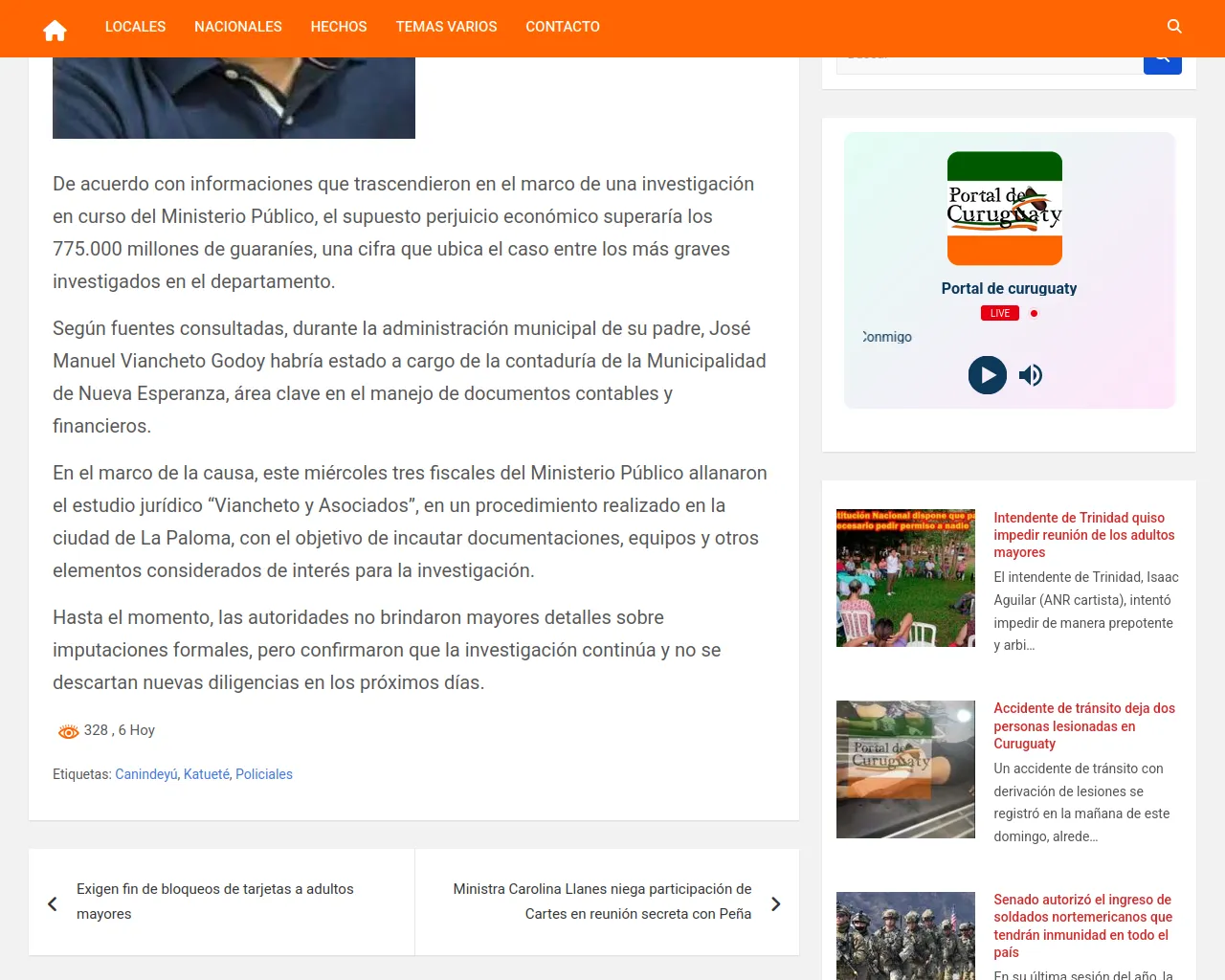Open the Intendente de Trinidad article thumbnail
Viewport: 1225px width, 980px height.
(x=905, y=578)
